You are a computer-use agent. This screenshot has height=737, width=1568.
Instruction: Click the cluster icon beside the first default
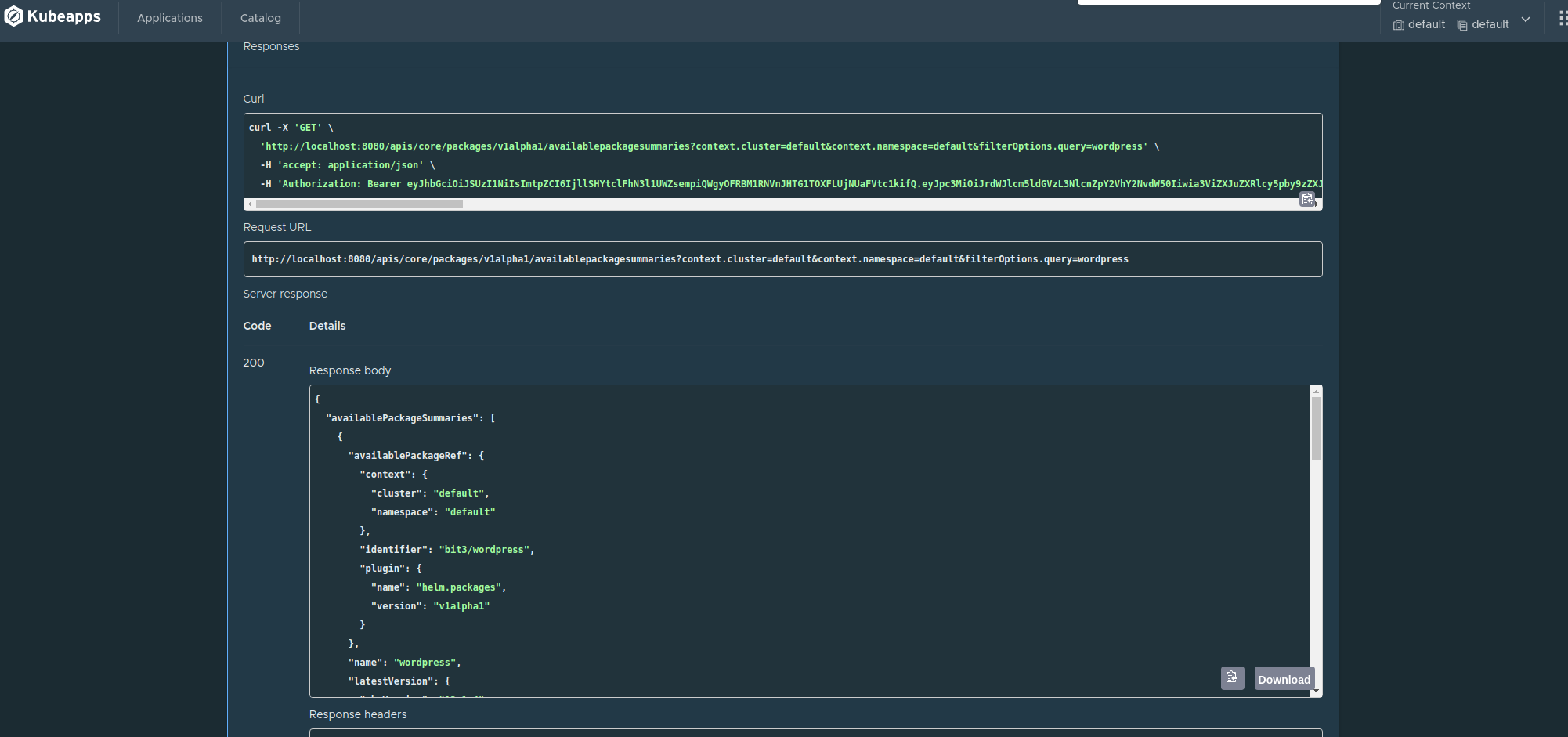[1397, 24]
